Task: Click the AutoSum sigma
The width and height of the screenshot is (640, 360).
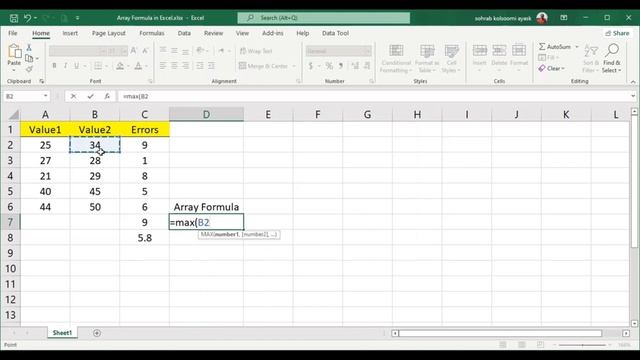Action: coord(542,47)
